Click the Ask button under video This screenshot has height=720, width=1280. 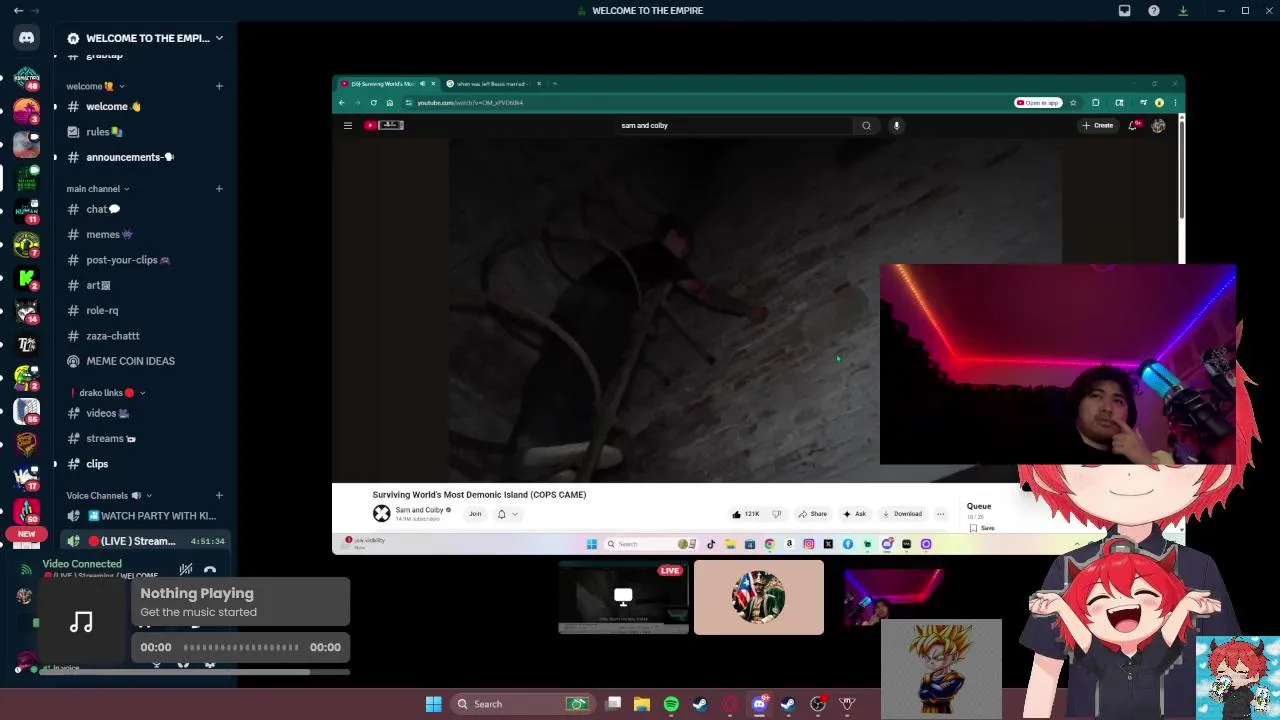pyautogui.click(x=854, y=514)
